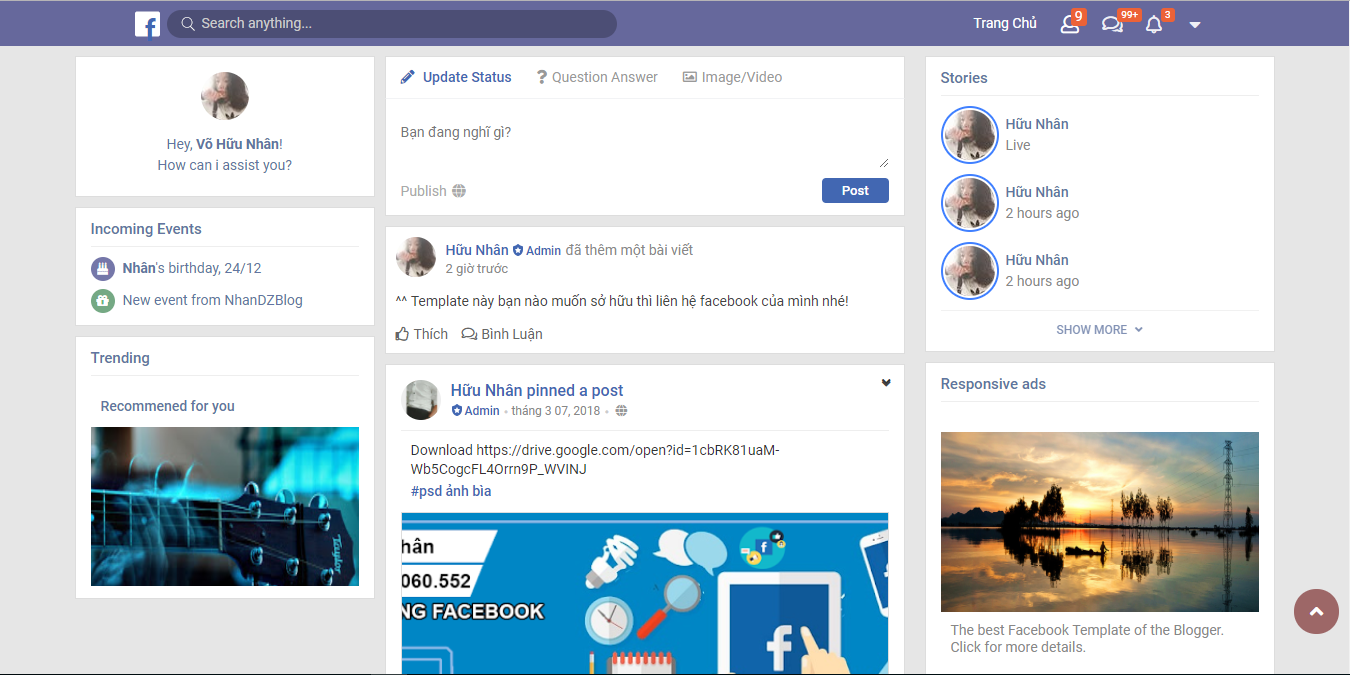Click the tháng 3 07, 2018 timestamp
This screenshot has height=675, width=1350.
tap(556, 411)
